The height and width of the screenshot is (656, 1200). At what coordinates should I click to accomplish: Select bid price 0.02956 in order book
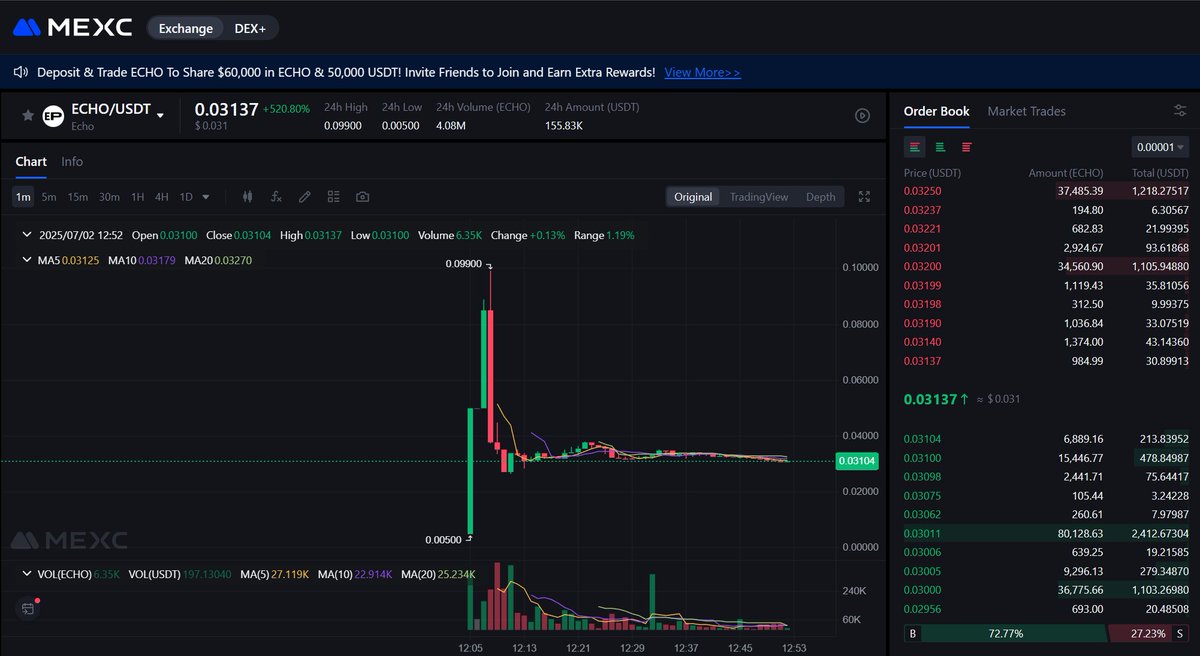tap(922, 609)
